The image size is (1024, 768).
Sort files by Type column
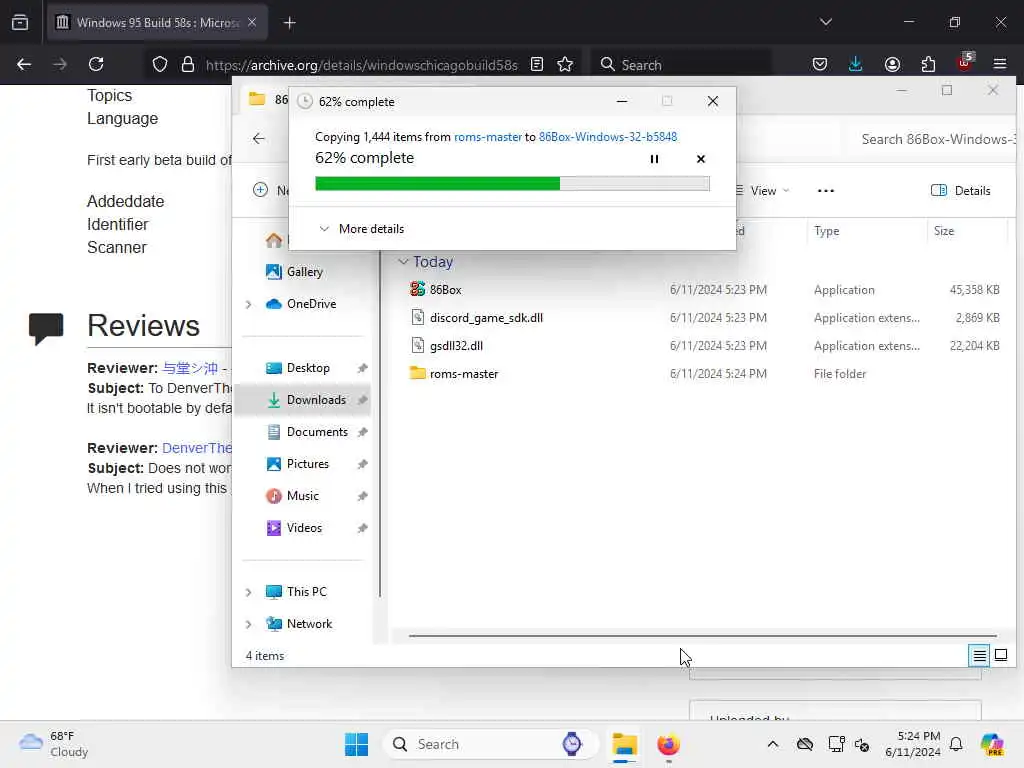(867, 231)
